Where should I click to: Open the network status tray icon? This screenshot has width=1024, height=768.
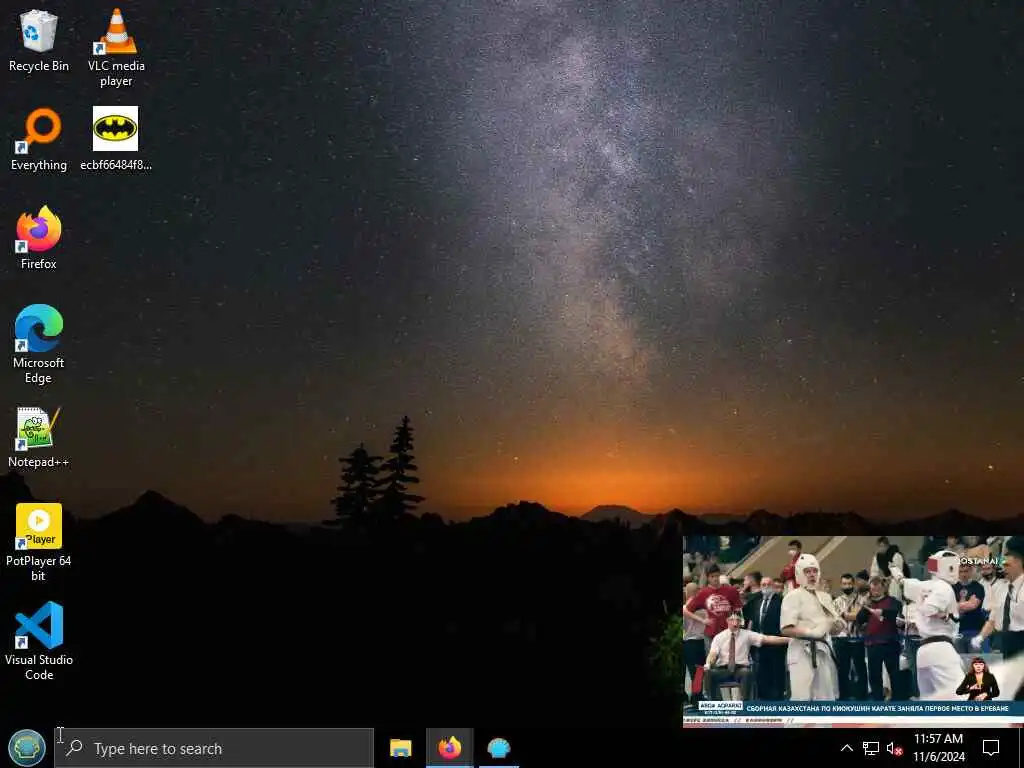point(871,748)
